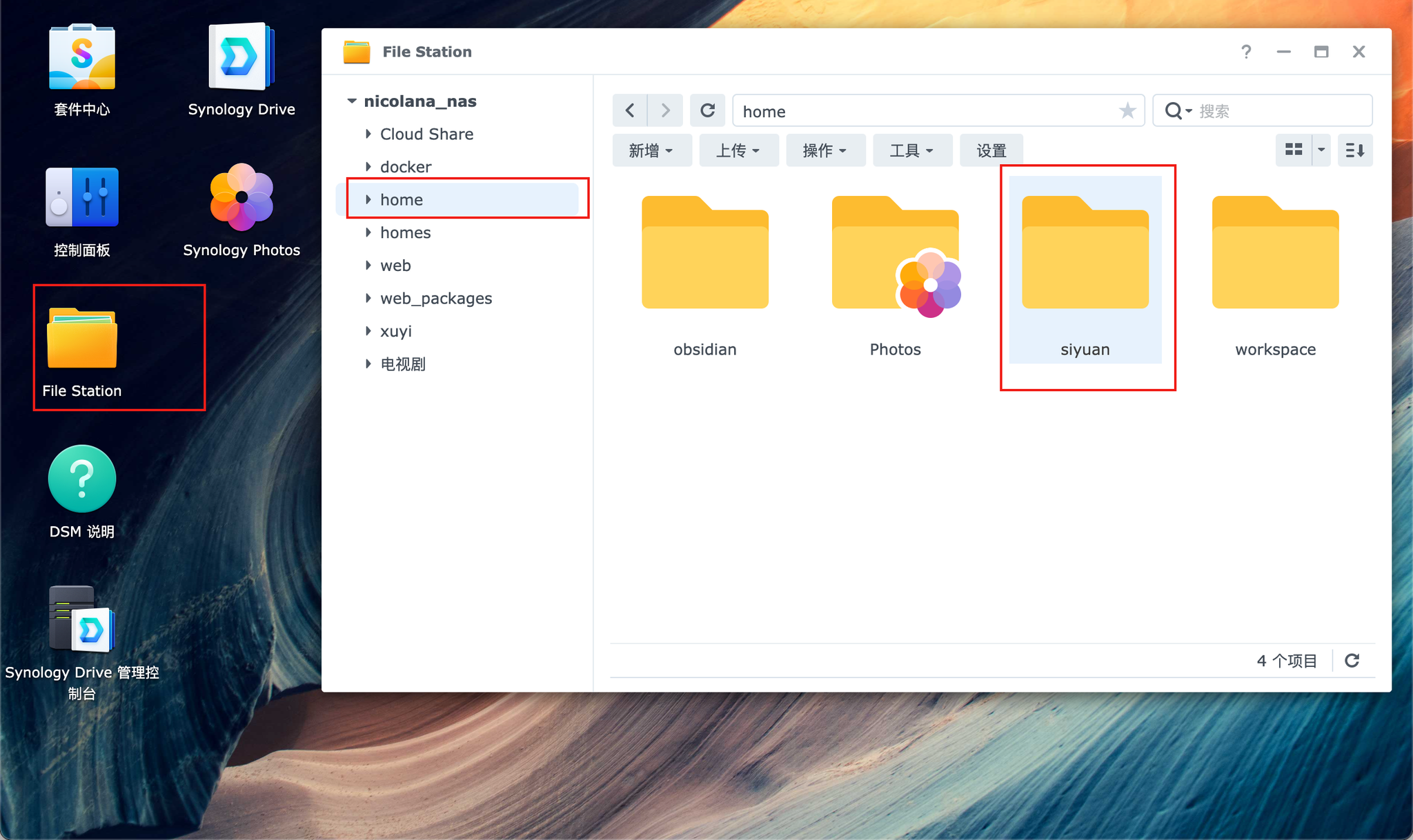Click the 设置 settings button
Screen dimensions: 1413x840
tap(991, 150)
